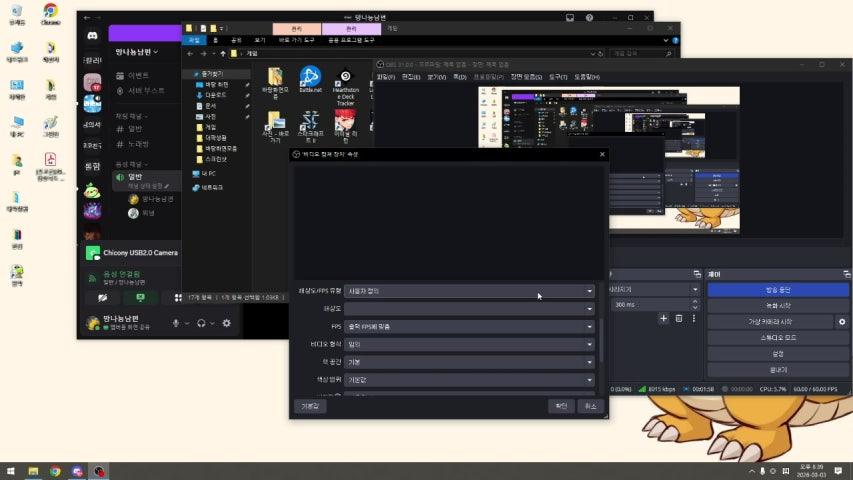Viewport: 853px width, 480px height.
Task: Open Discord home logo icon
Action: point(92,36)
